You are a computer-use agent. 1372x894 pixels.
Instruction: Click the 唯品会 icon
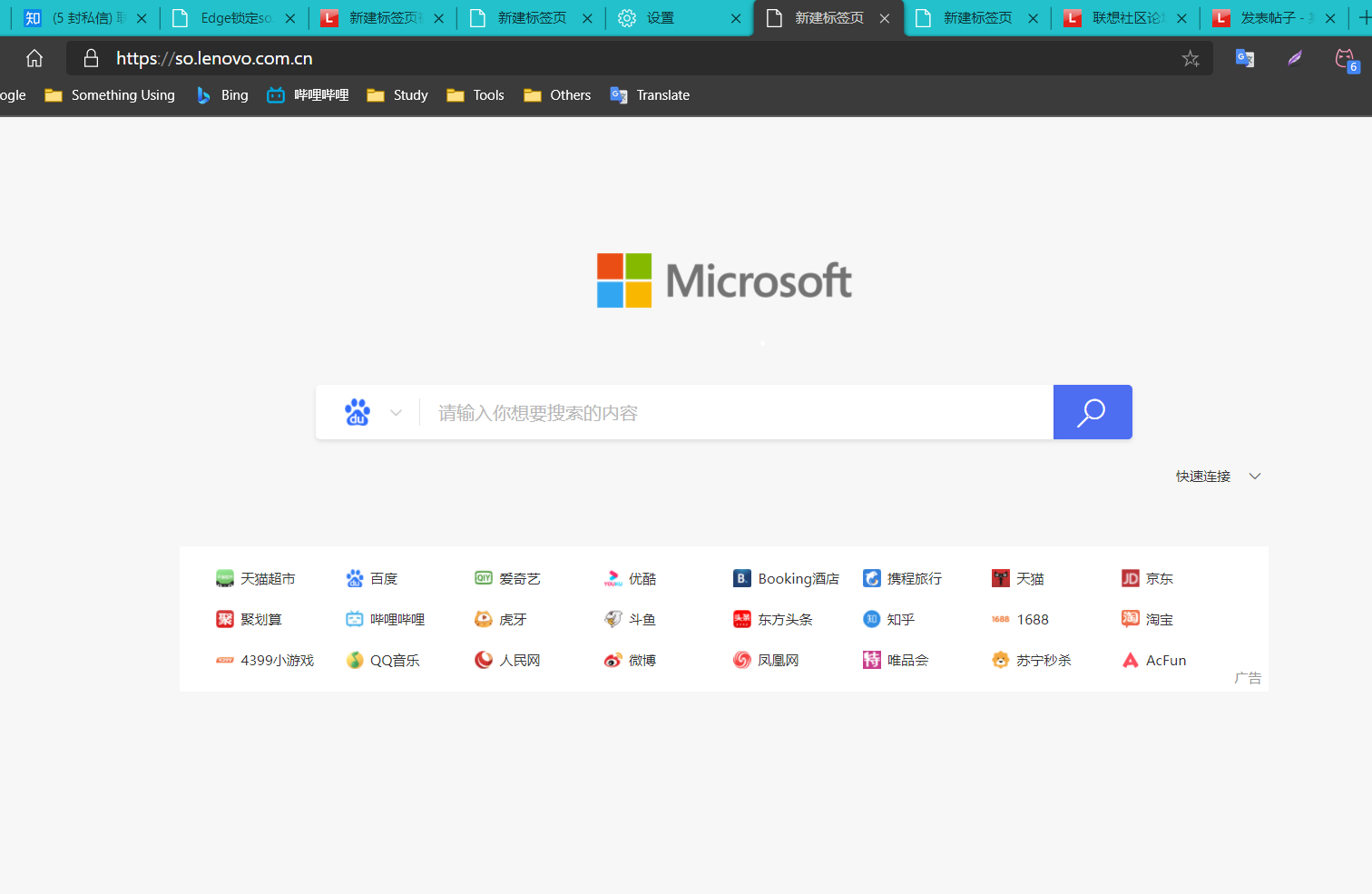(872, 660)
